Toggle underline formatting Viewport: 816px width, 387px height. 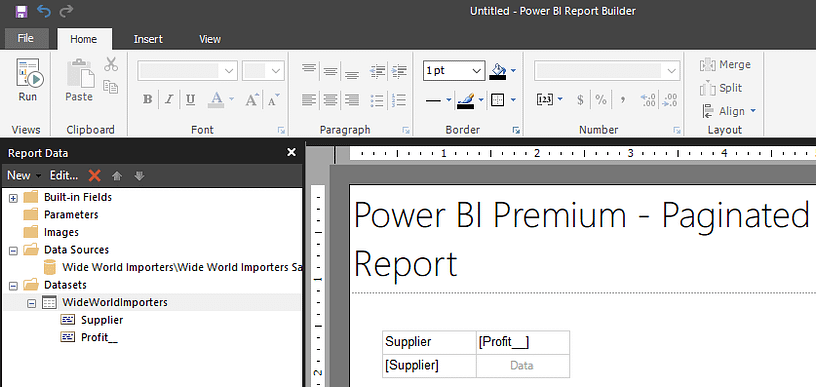pos(190,99)
